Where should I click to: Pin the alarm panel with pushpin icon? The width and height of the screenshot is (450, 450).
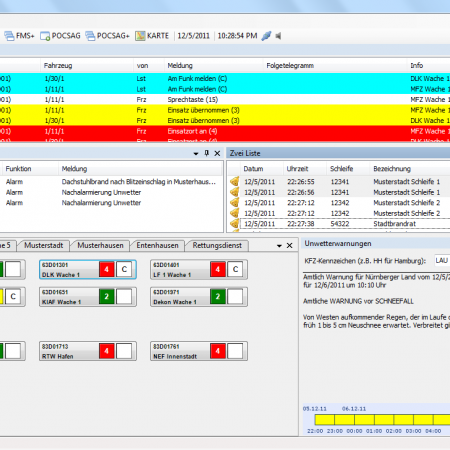click(x=207, y=153)
